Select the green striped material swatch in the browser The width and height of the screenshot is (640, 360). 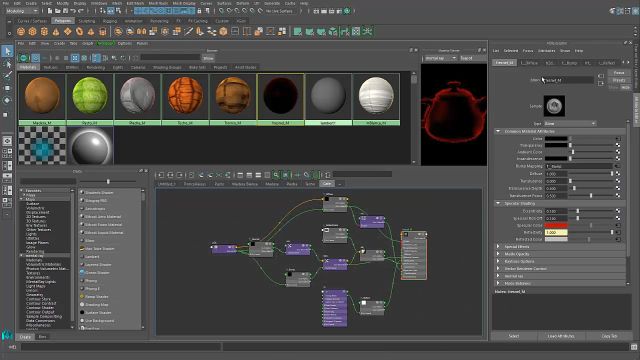tap(90, 99)
